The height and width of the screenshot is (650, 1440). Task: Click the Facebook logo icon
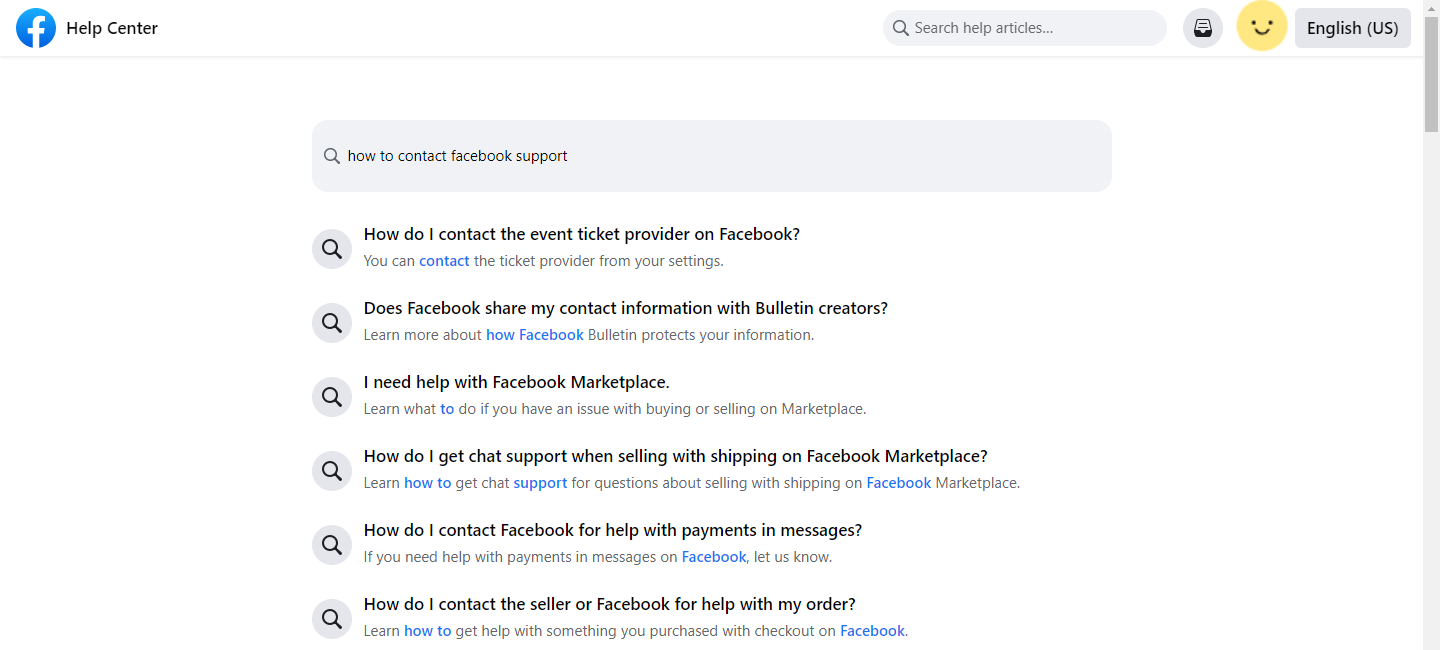(x=36, y=28)
